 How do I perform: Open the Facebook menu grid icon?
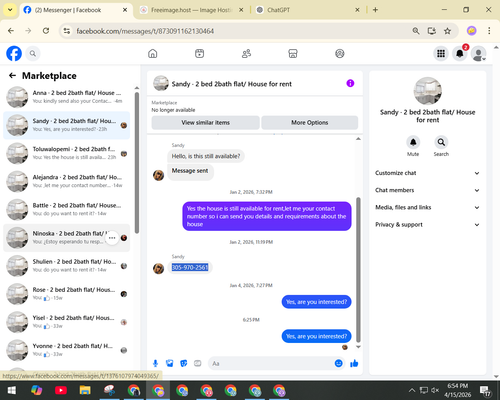pyautogui.click(x=441, y=53)
